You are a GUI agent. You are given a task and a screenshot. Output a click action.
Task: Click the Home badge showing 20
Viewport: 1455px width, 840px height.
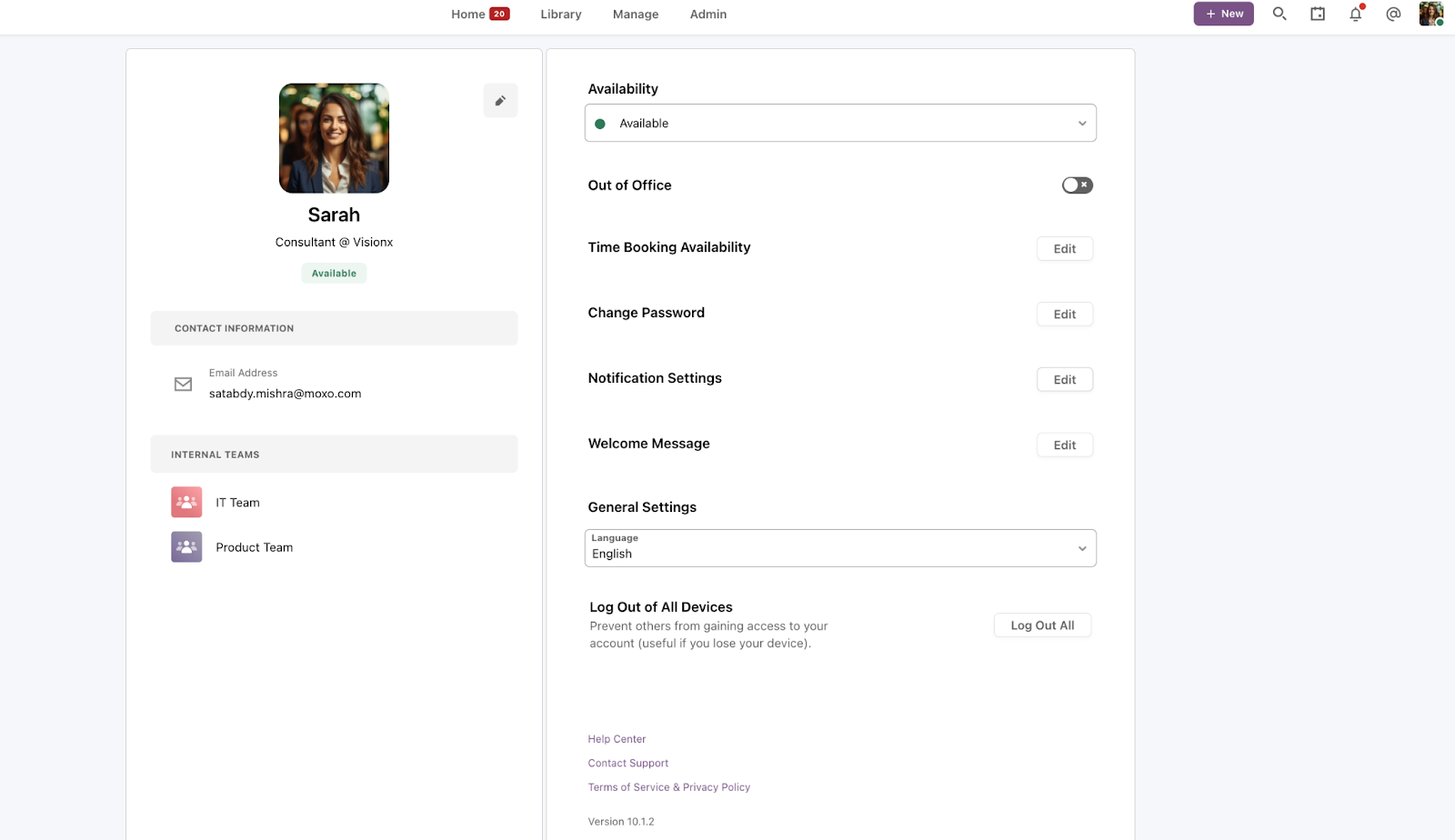click(498, 14)
